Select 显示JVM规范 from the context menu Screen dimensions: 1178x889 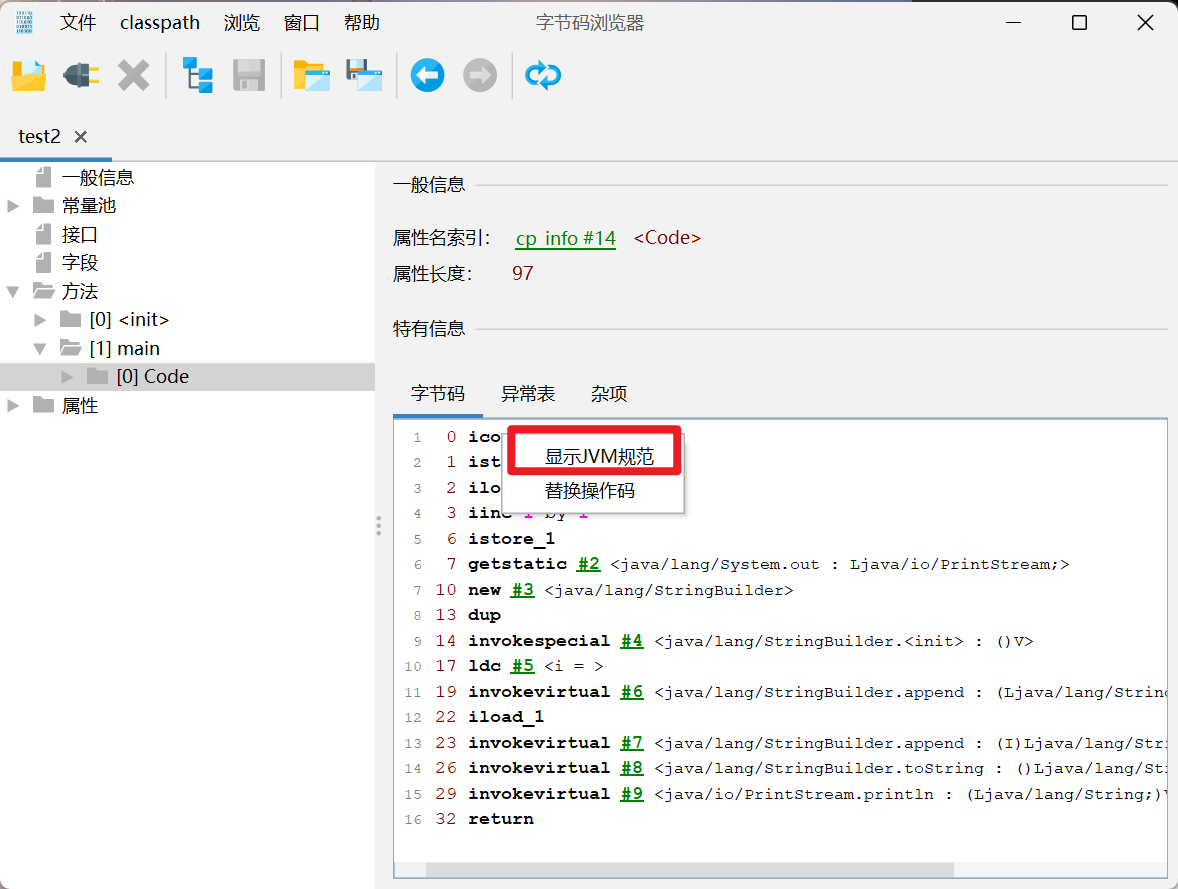598,457
